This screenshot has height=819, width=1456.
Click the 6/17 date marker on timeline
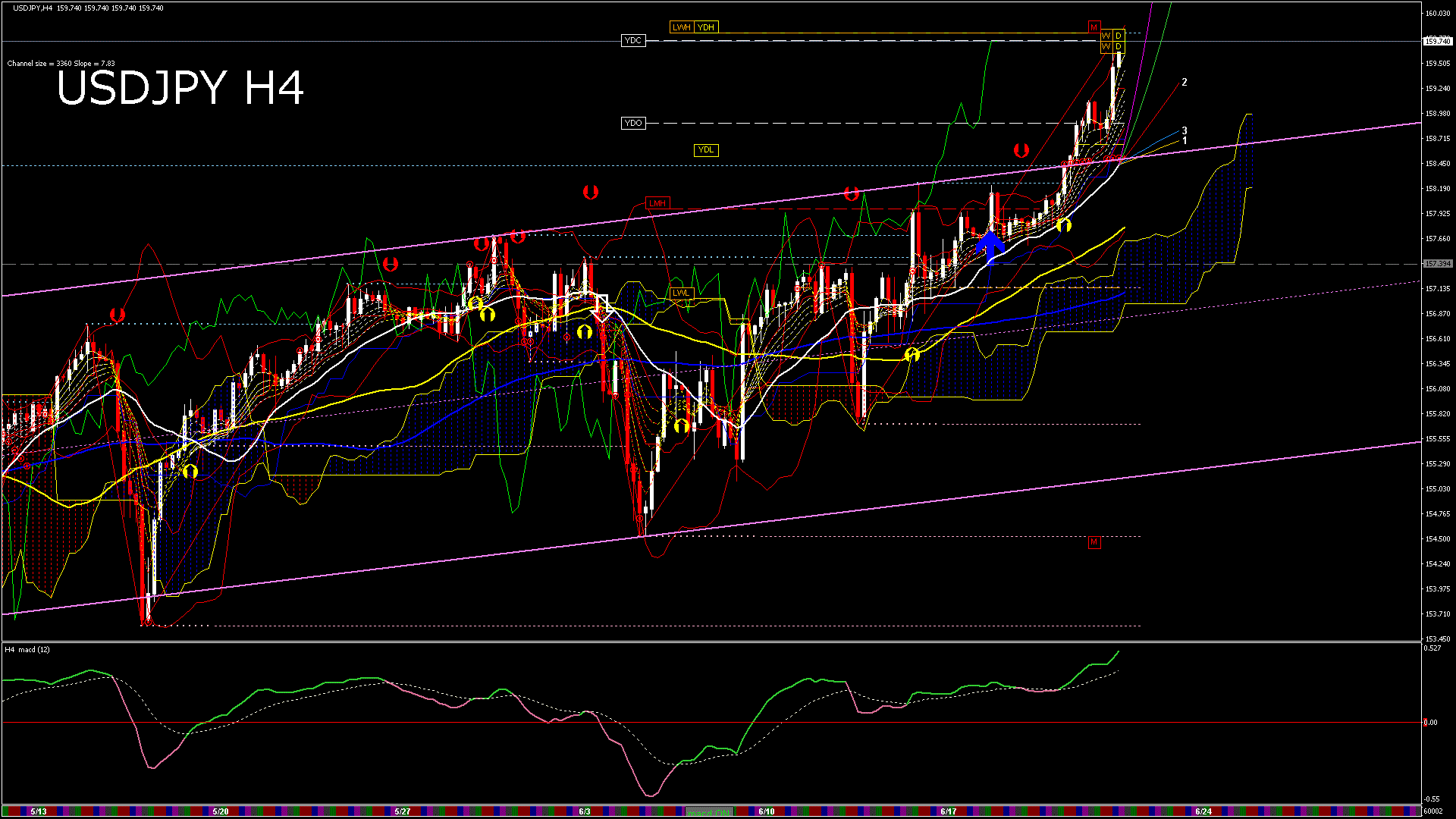948,811
